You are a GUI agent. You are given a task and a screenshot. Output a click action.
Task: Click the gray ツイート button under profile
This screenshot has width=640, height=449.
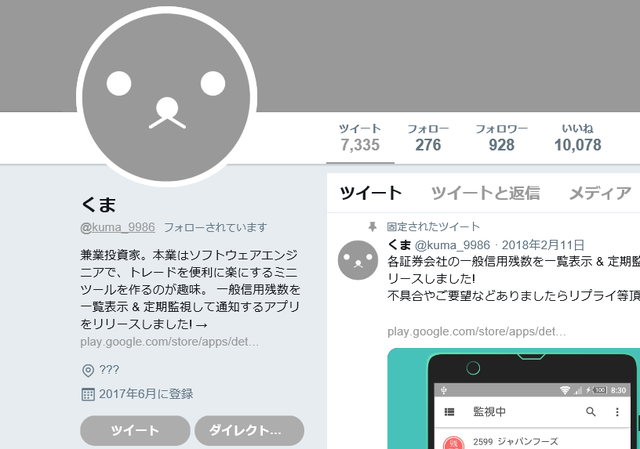pyautogui.click(x=135, y=431)
